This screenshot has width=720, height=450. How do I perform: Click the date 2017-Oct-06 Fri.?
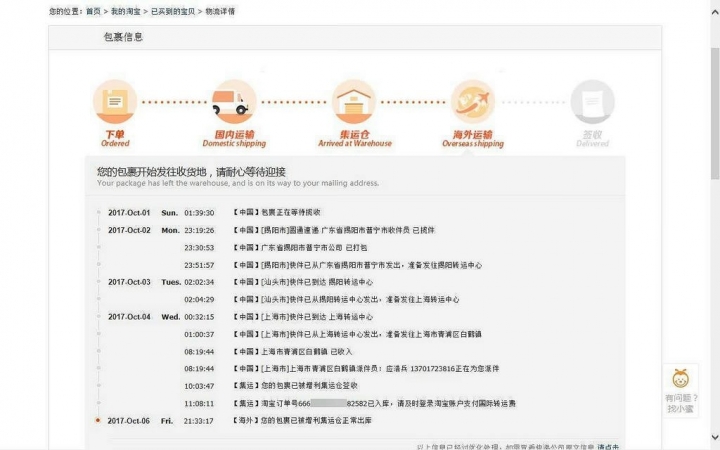pyautogui.click(x=140, y=421)
